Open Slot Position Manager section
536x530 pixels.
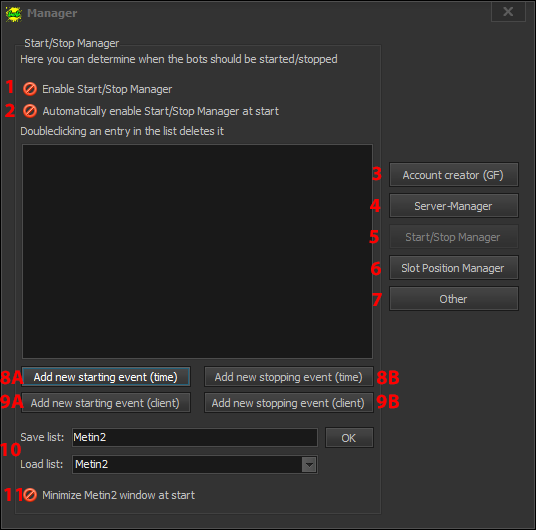click(454, 268)
